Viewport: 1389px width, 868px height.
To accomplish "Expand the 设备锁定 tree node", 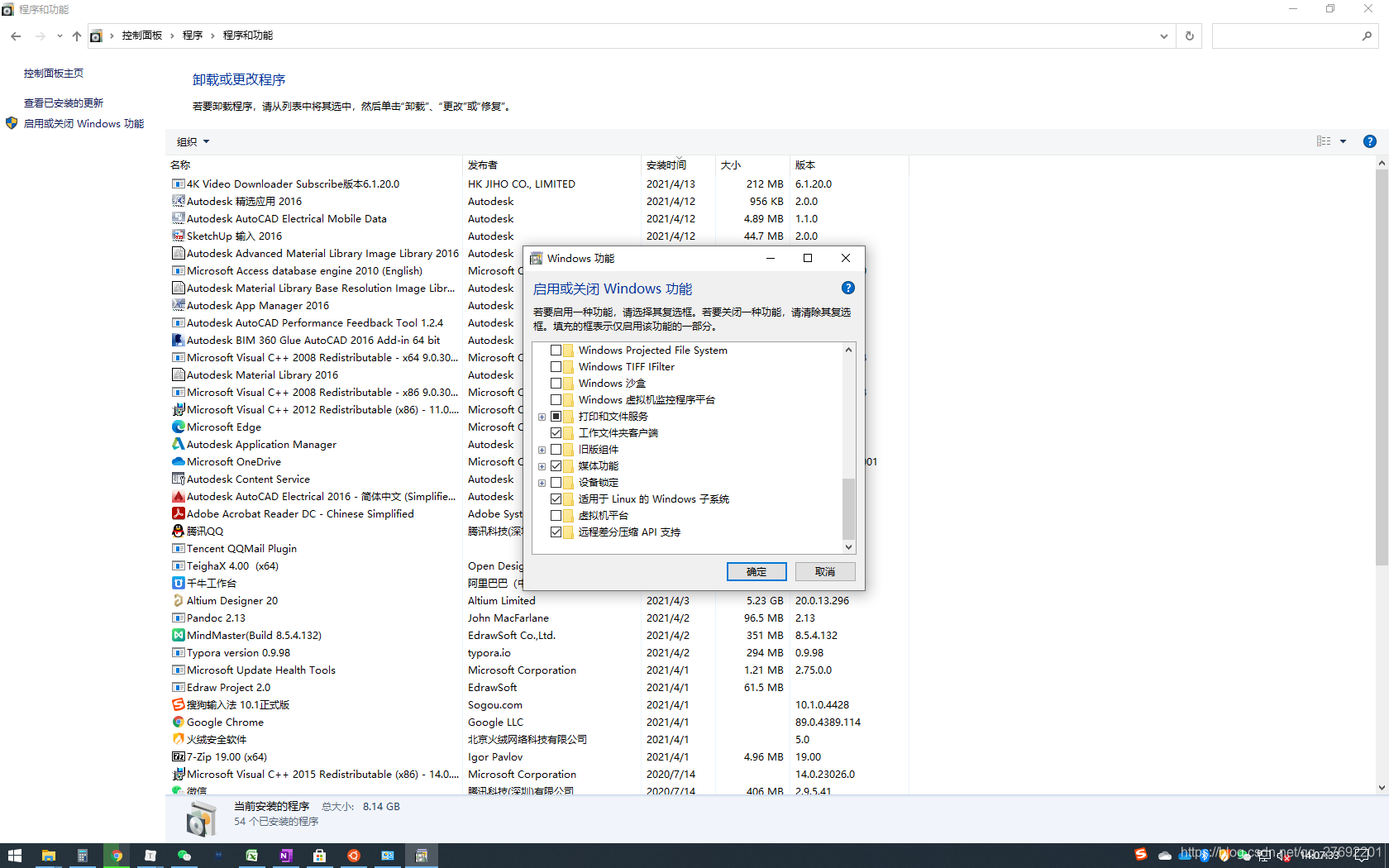I will (x=542, y=483).
